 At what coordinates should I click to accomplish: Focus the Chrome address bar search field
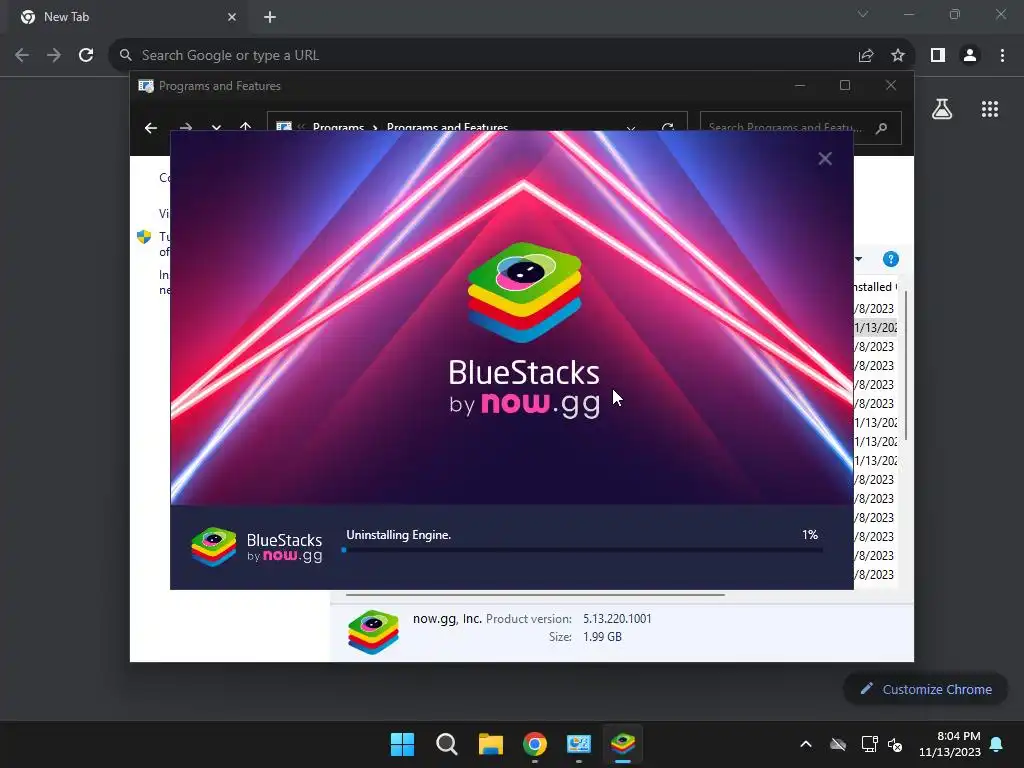click(x=483, y=56)
